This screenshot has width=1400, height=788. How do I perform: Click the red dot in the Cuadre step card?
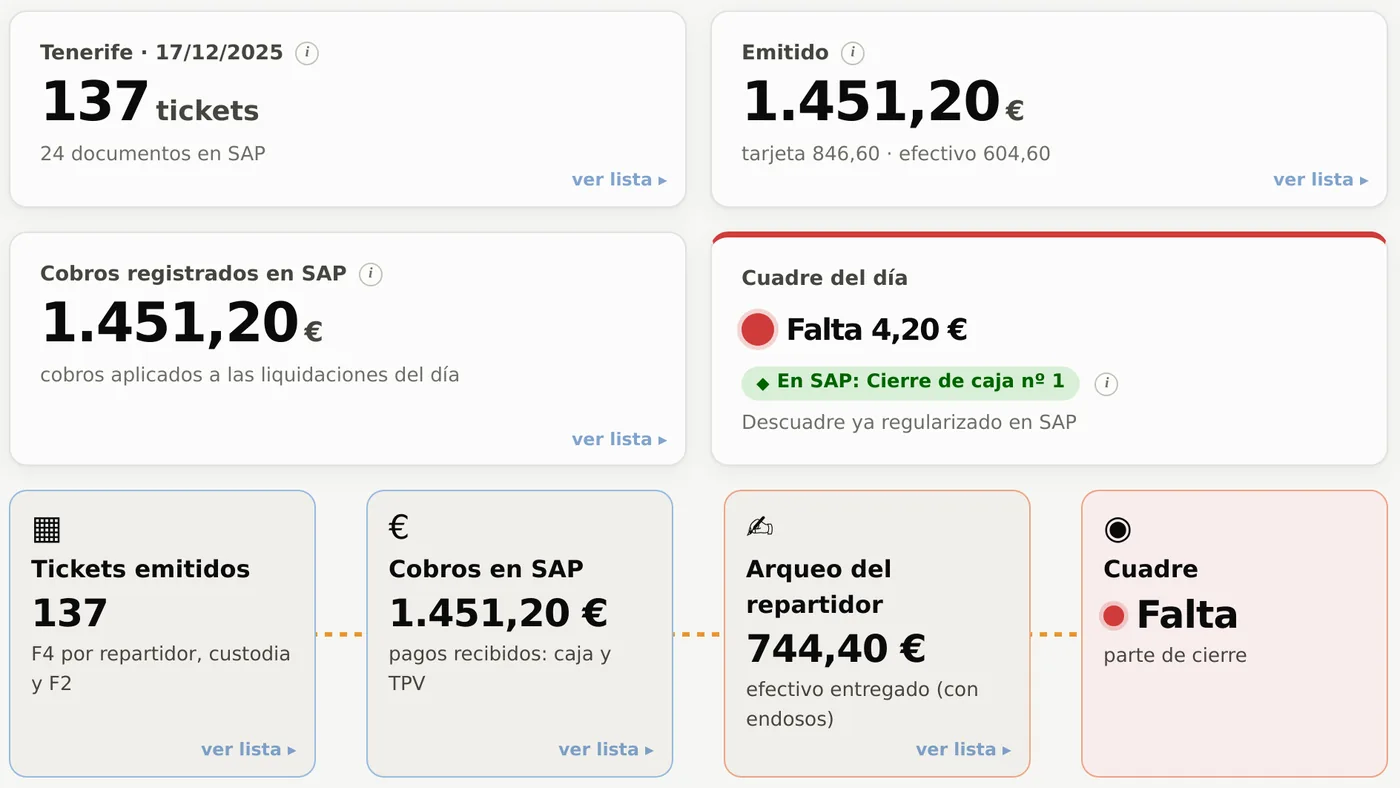point(1114,615)
